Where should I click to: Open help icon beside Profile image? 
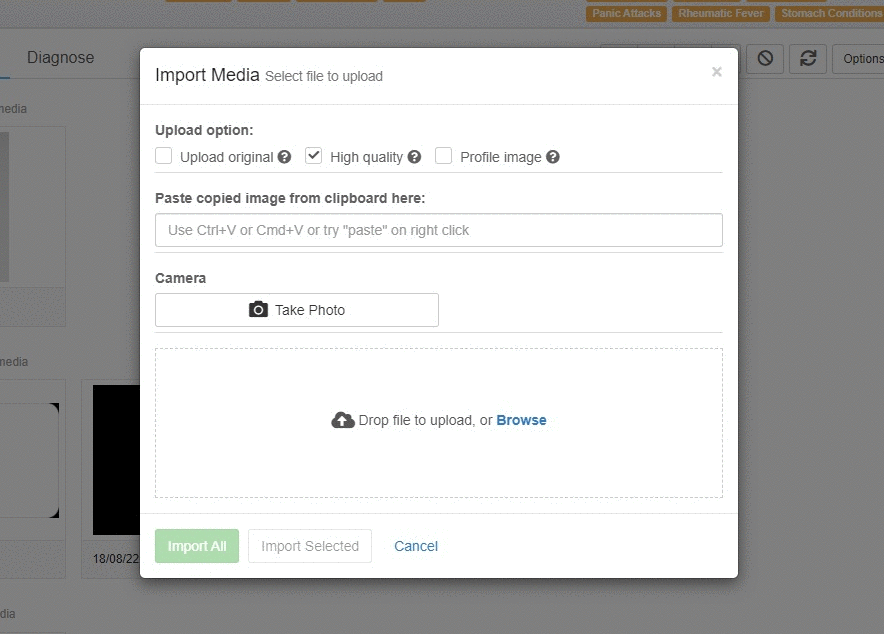[553, 157]
